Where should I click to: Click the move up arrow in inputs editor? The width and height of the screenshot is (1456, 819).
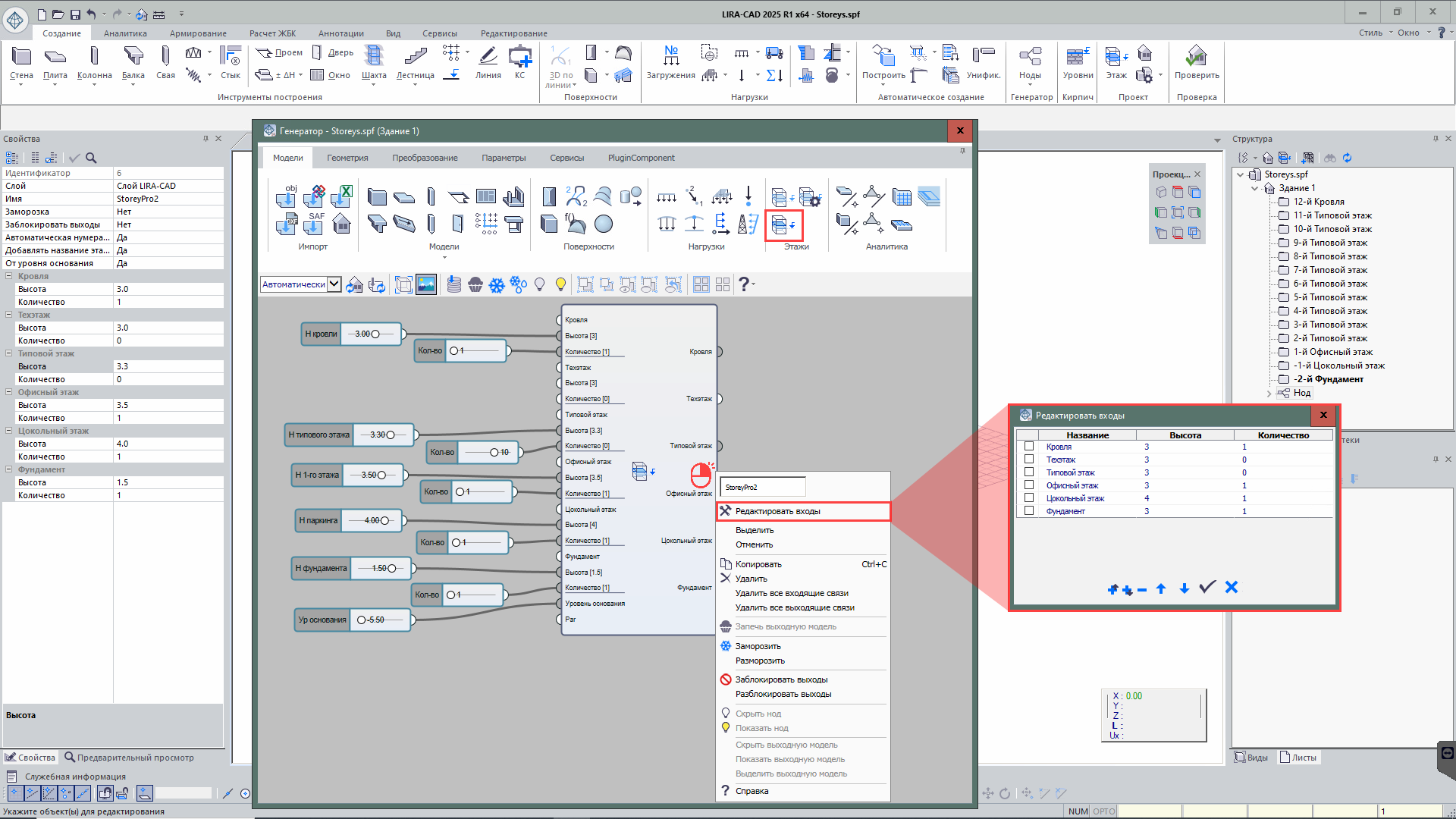click(x=1161, y=588)
